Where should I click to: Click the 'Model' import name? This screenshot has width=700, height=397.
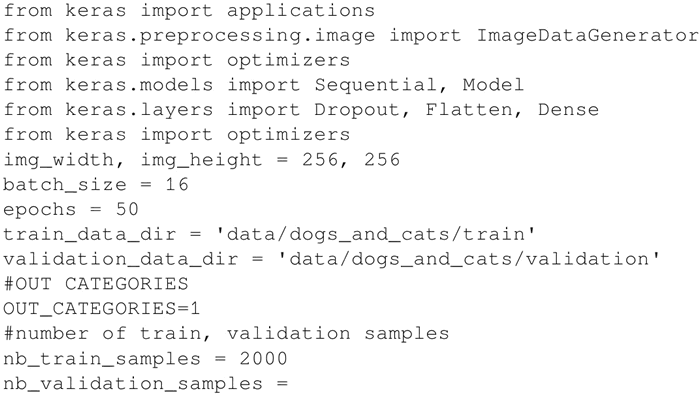click(x=493, y=84)
